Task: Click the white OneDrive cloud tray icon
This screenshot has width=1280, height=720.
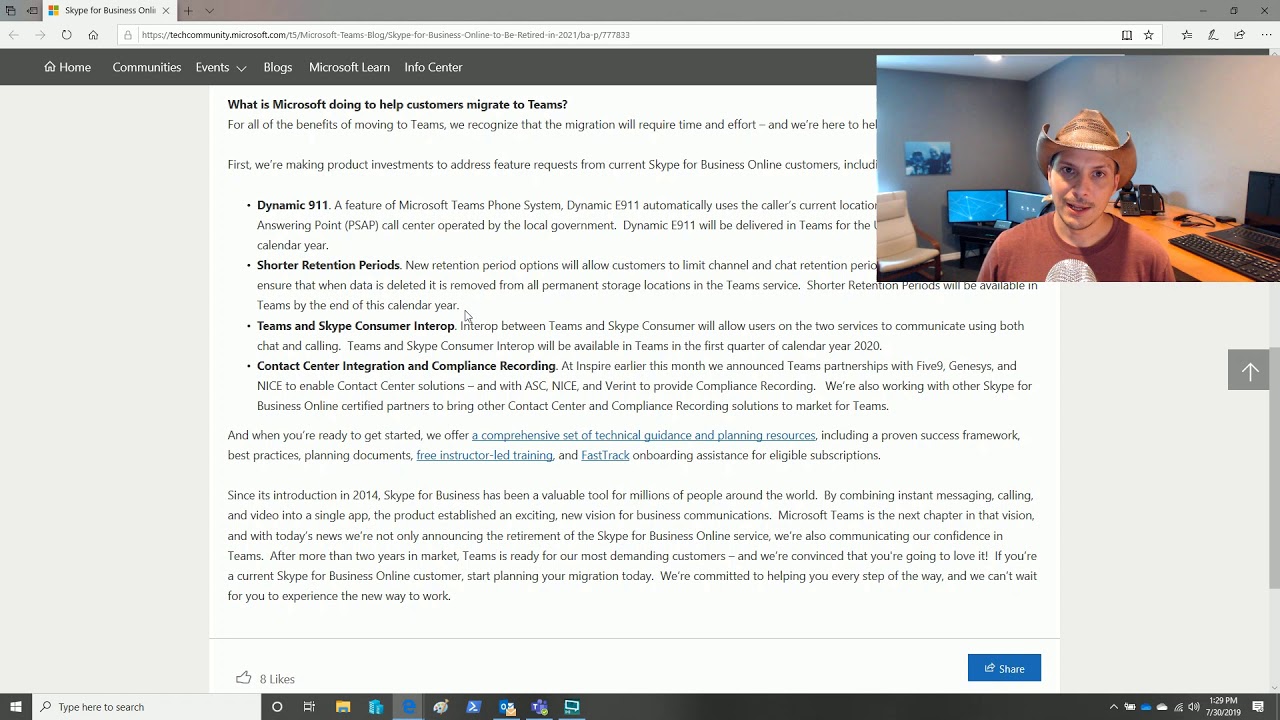Action: [x=1163, y=707]
